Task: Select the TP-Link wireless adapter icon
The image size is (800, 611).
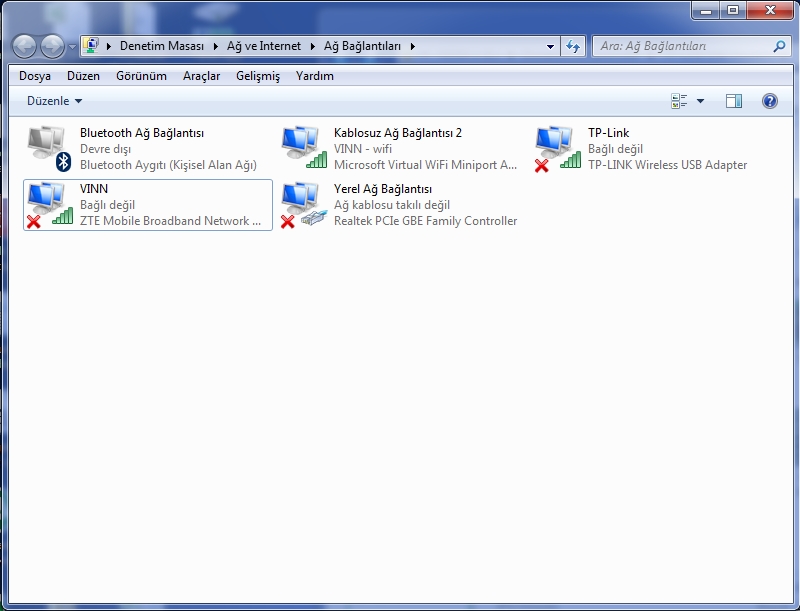Action: click(x=557, y=148)
